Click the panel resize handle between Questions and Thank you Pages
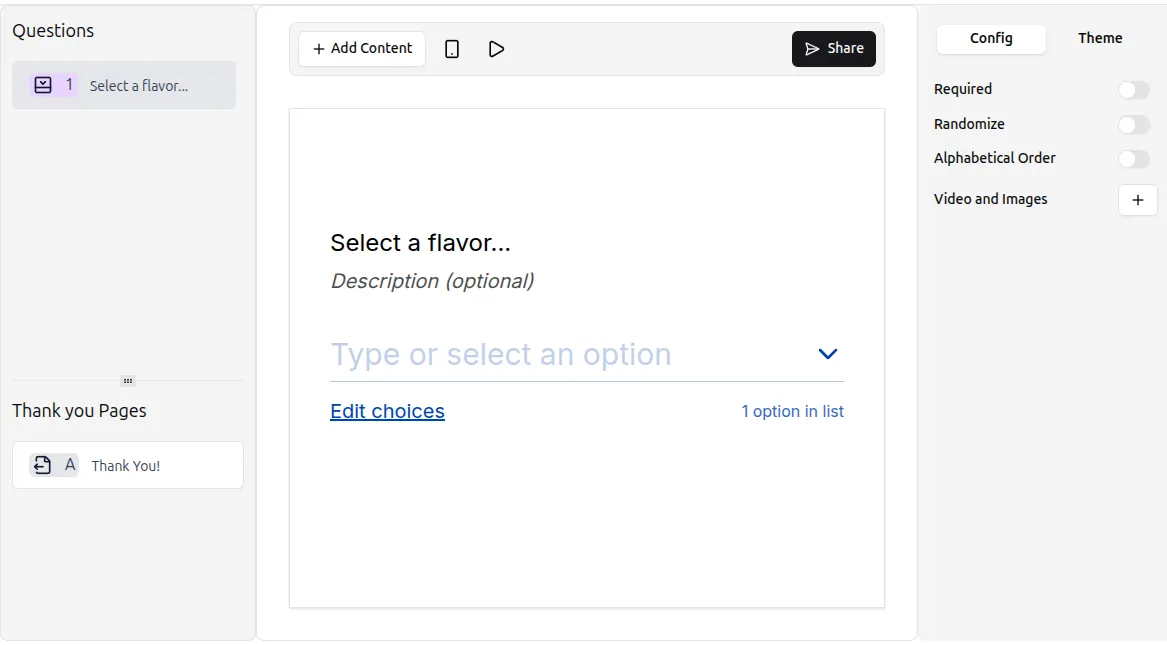The height and width of the screenshot is (645, 1167). (128, 381)
